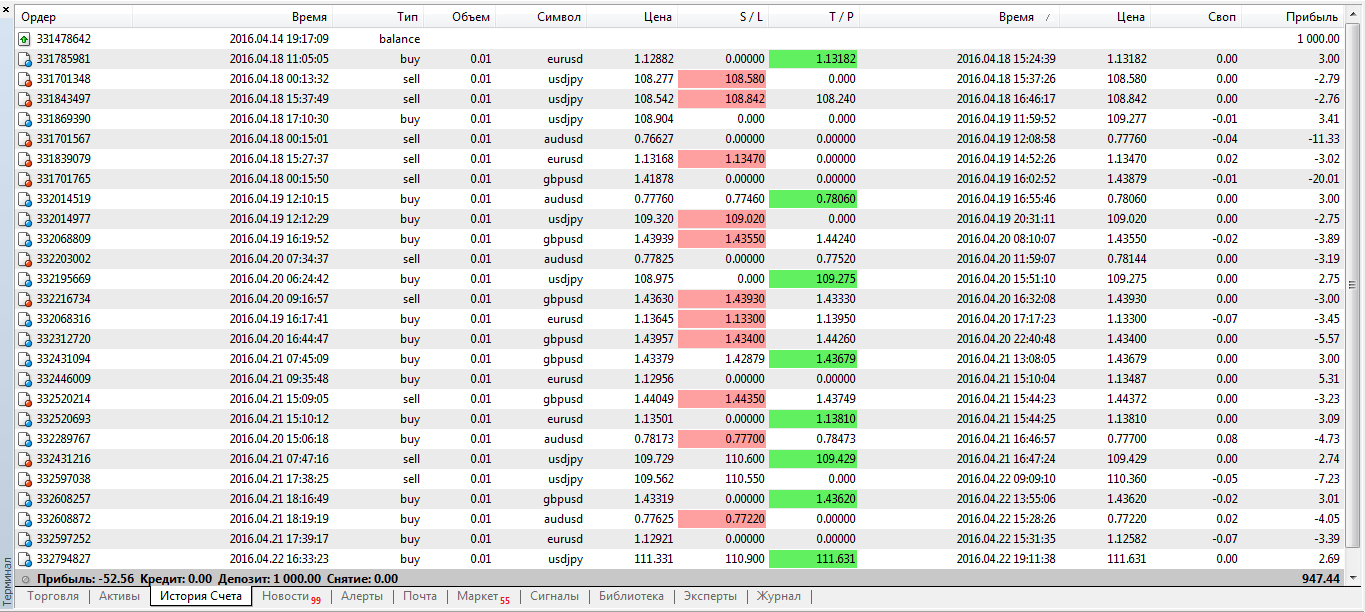1365x612 pixels.
Task: Click order number 332608257
Action: 64,499
